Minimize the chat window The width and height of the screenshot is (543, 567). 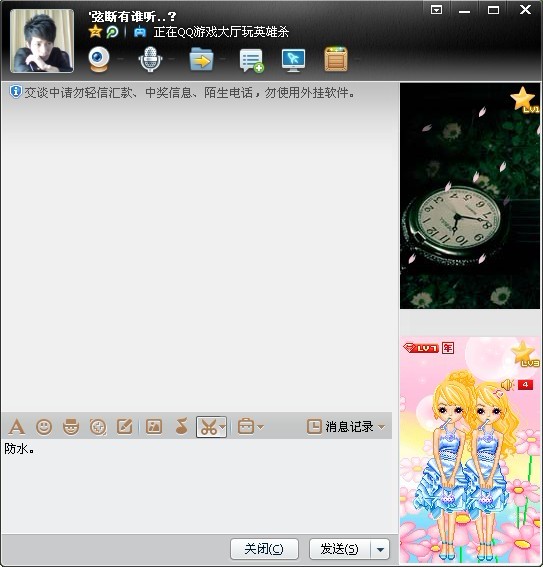(465, 11)
